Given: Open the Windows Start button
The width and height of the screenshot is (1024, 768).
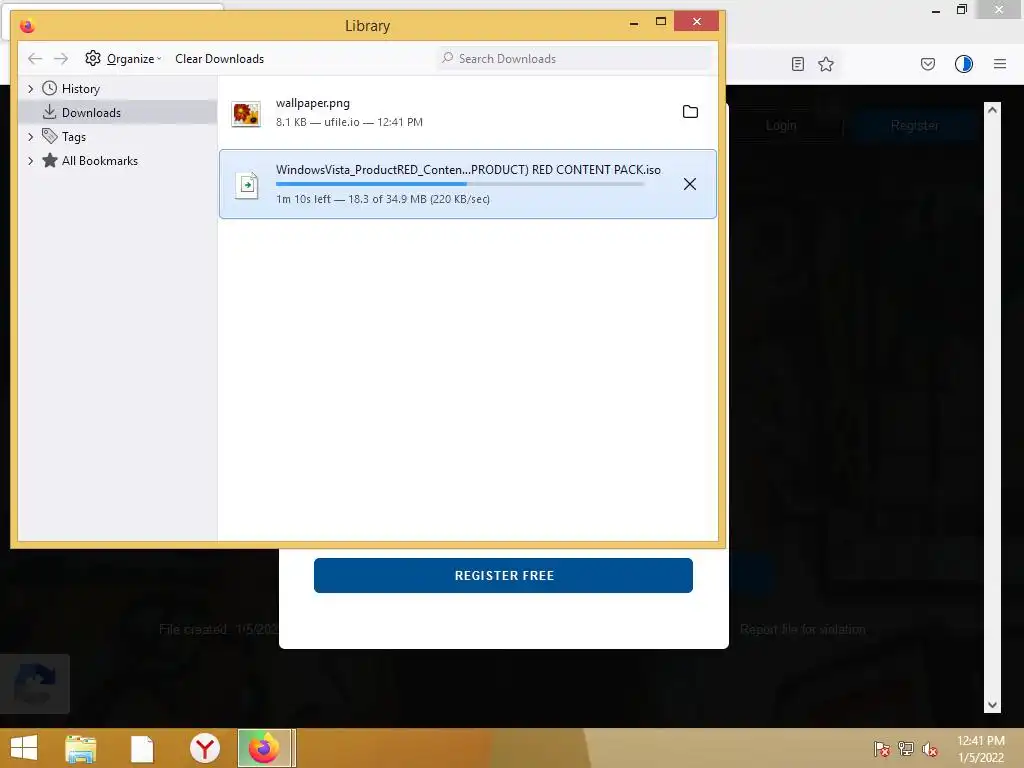Looking at the screenshot, I should click(24, 748).
